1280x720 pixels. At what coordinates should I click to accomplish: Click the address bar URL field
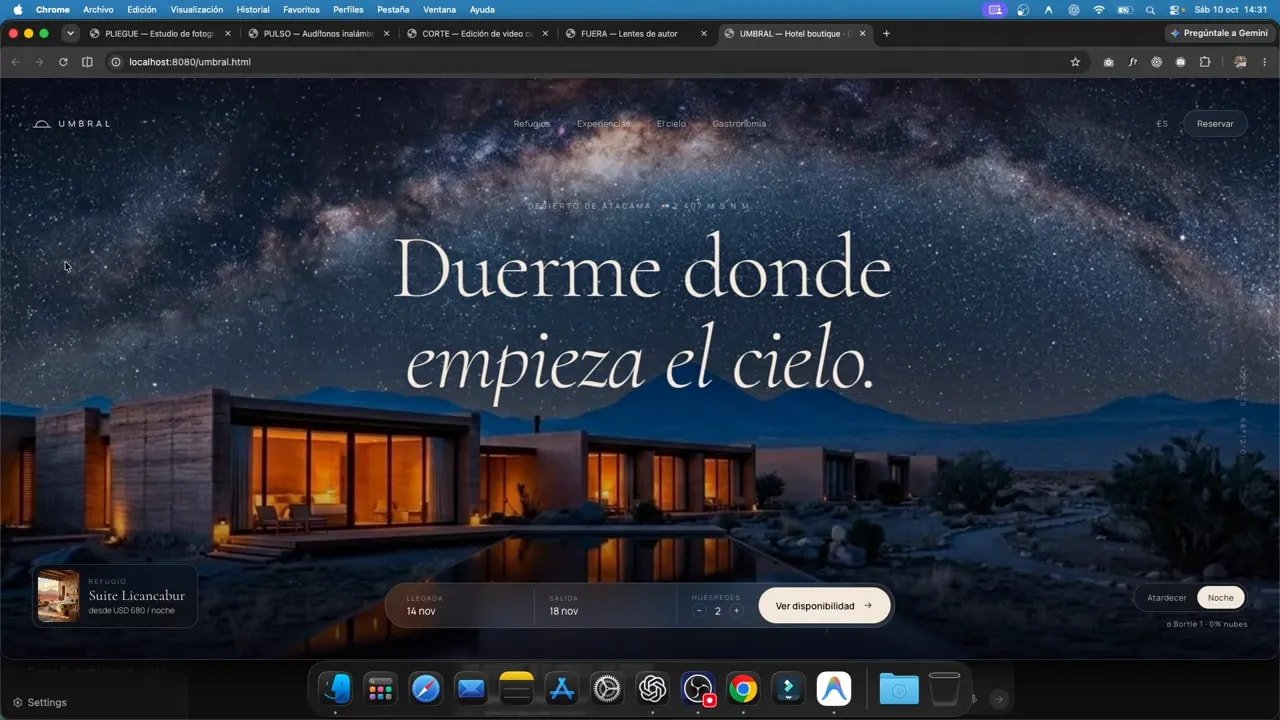tap(590, 62)
